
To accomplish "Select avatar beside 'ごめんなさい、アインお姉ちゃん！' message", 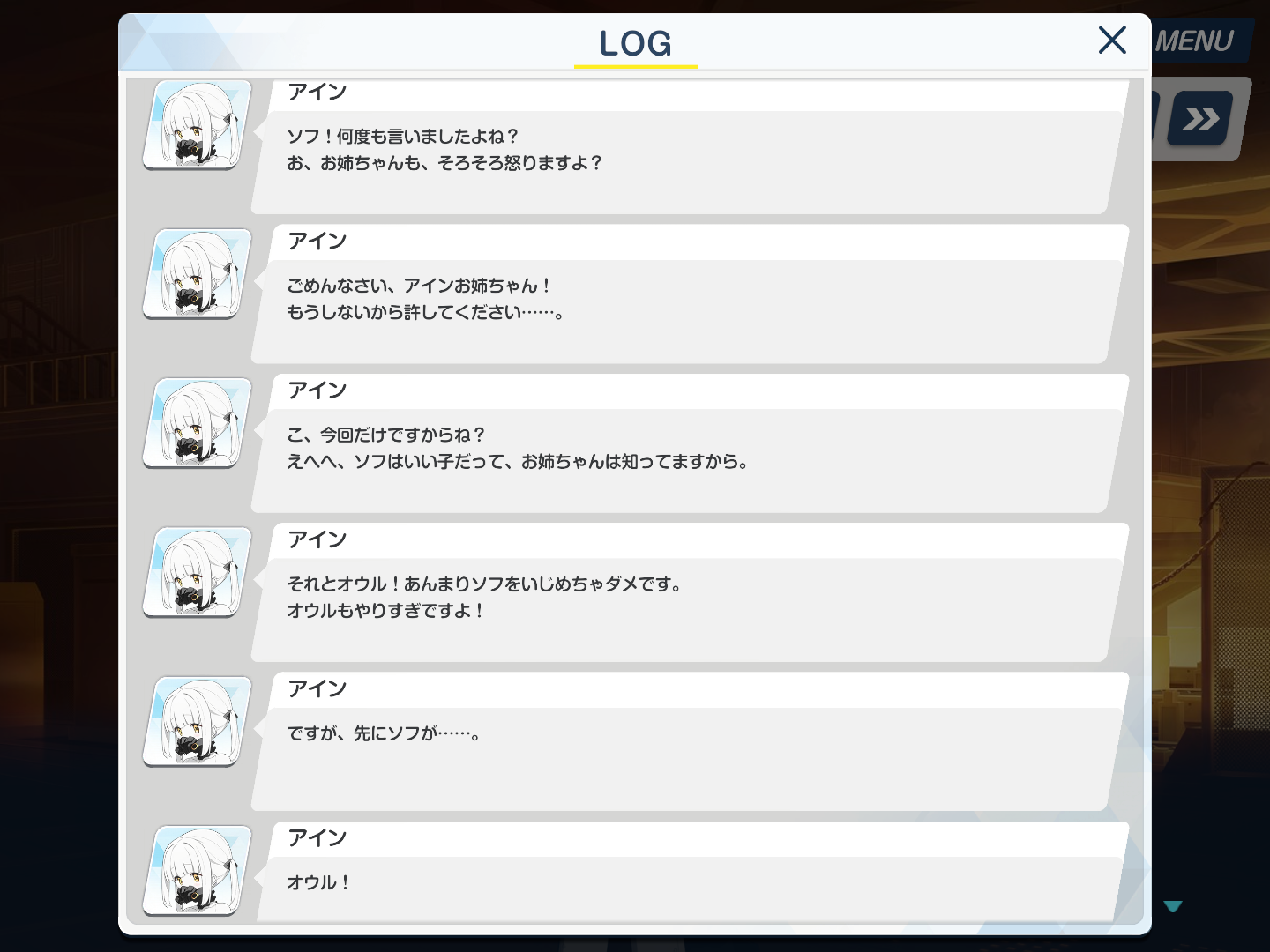I will tap(198, 273).
